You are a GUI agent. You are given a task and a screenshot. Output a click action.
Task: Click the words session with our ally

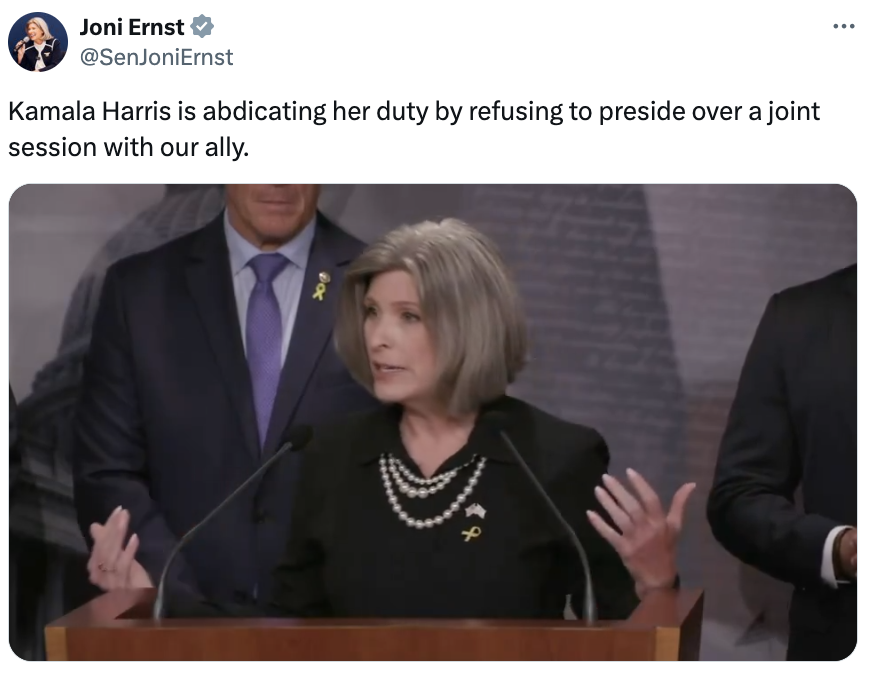pyautogui.click(x=128, y=147)
